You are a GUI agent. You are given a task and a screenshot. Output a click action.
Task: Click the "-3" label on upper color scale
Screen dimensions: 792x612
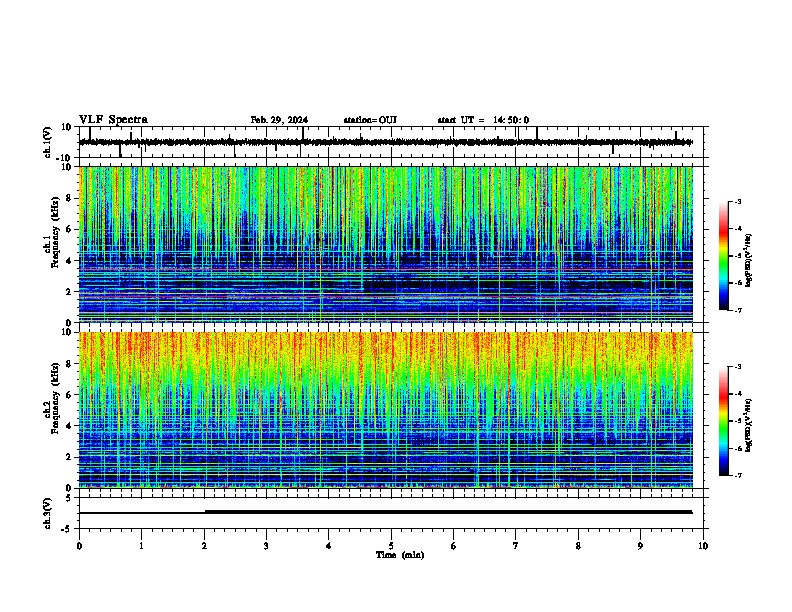738,201
